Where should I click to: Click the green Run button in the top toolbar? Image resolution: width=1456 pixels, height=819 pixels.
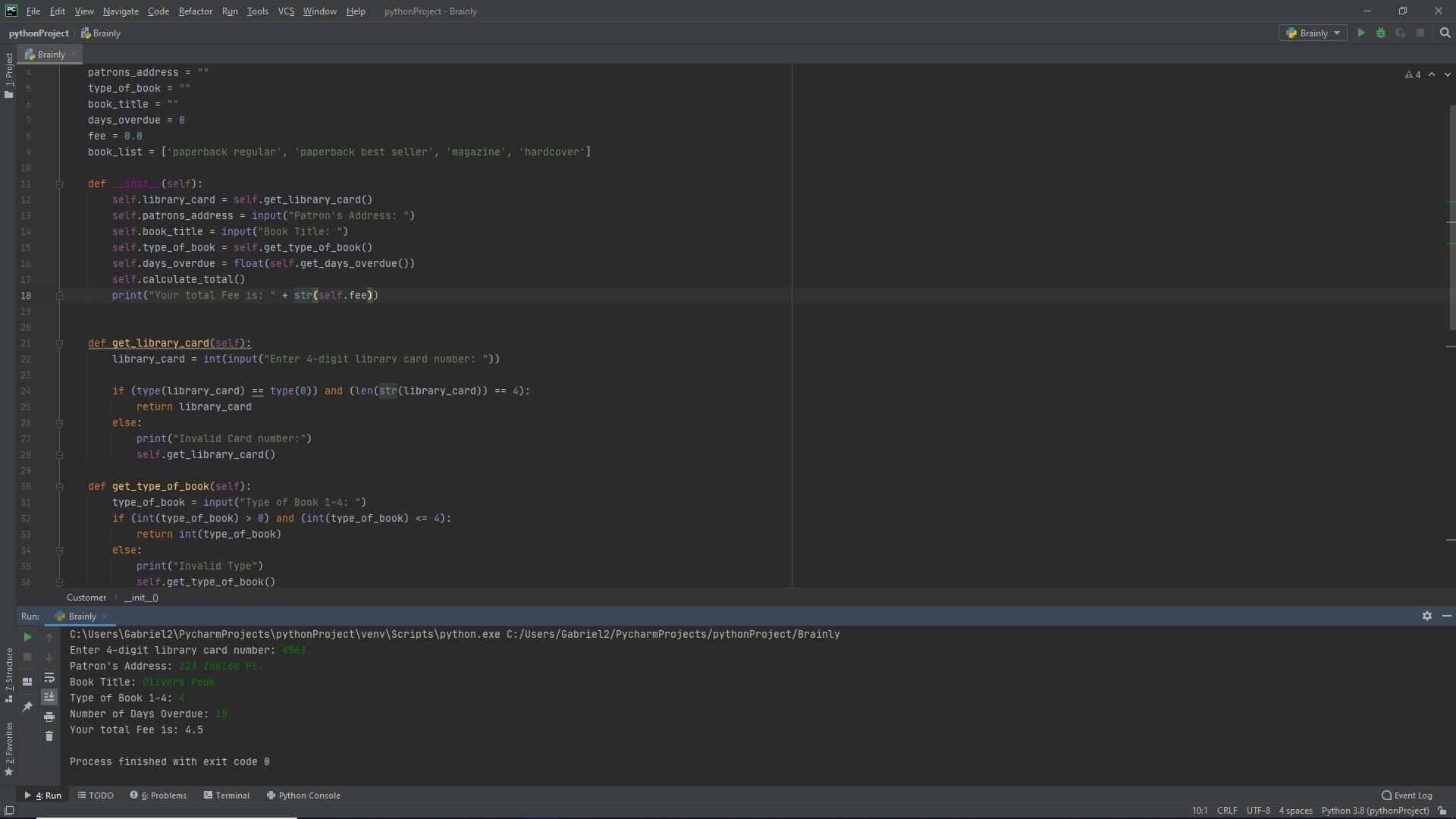click(x=1361, y=33)
